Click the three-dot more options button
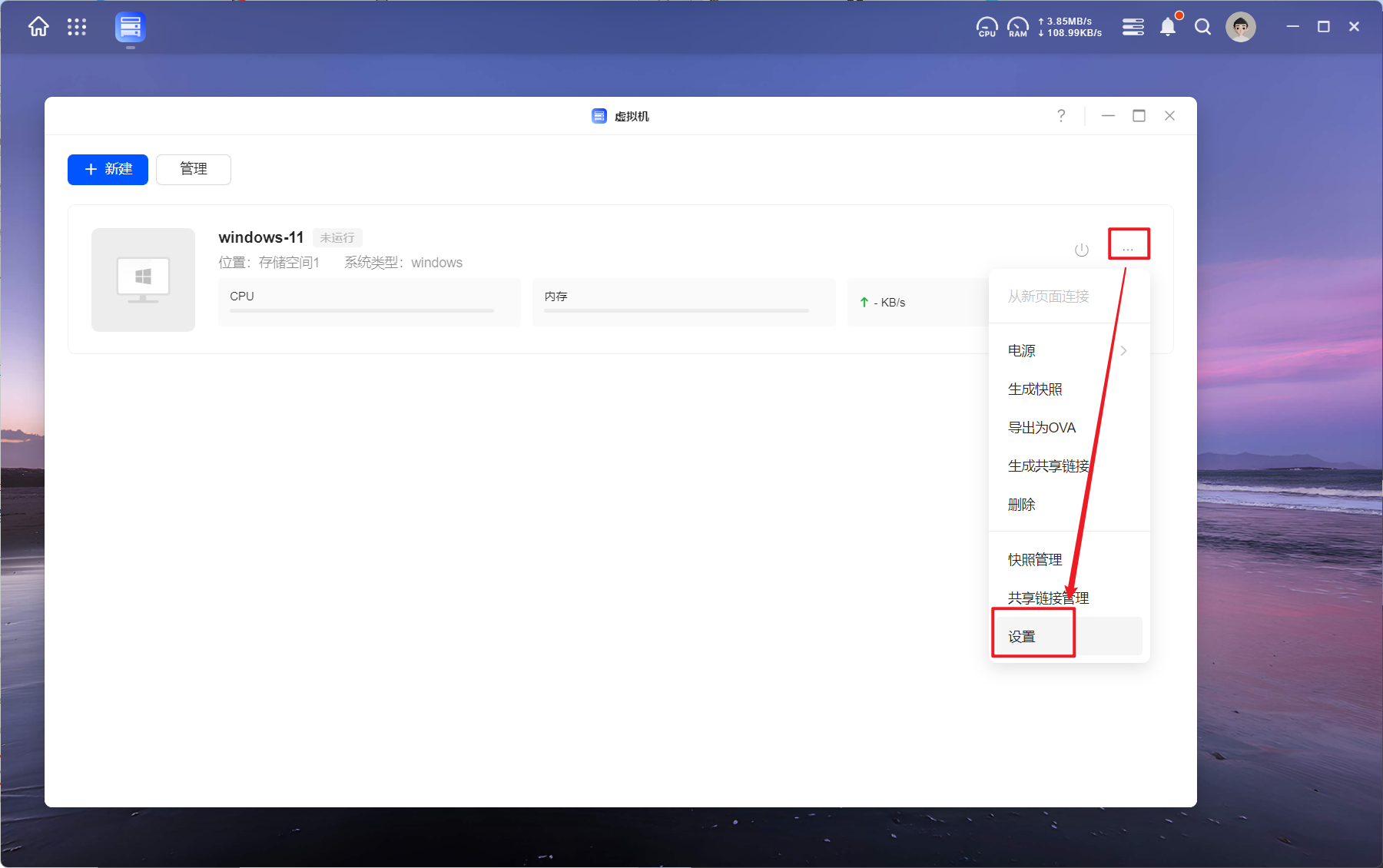Screen dimensions: 1383x868 pyautogui.click(x=1128, y=246)
